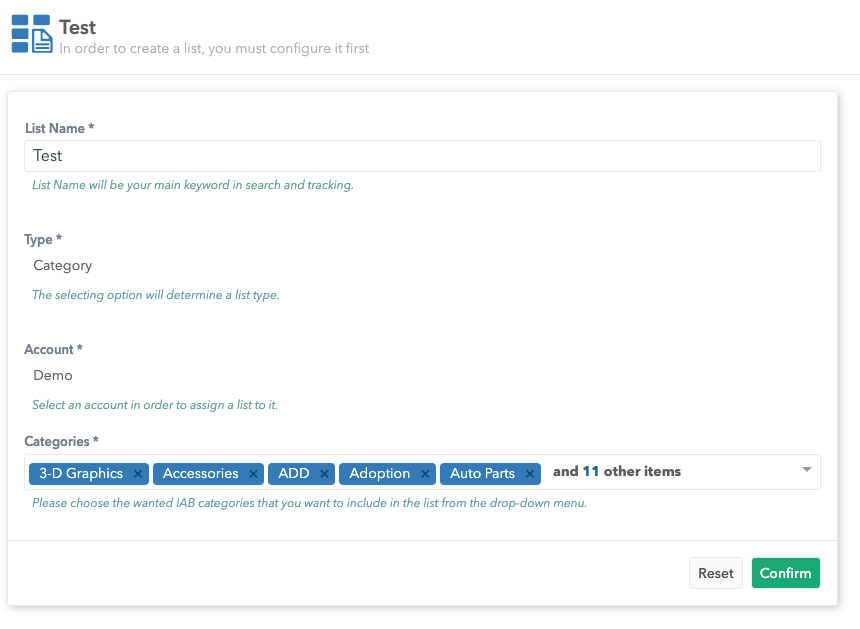This screenshot has width=860, height=629.
Task: Confirm the list configuration
Action: tap(785, 573)
